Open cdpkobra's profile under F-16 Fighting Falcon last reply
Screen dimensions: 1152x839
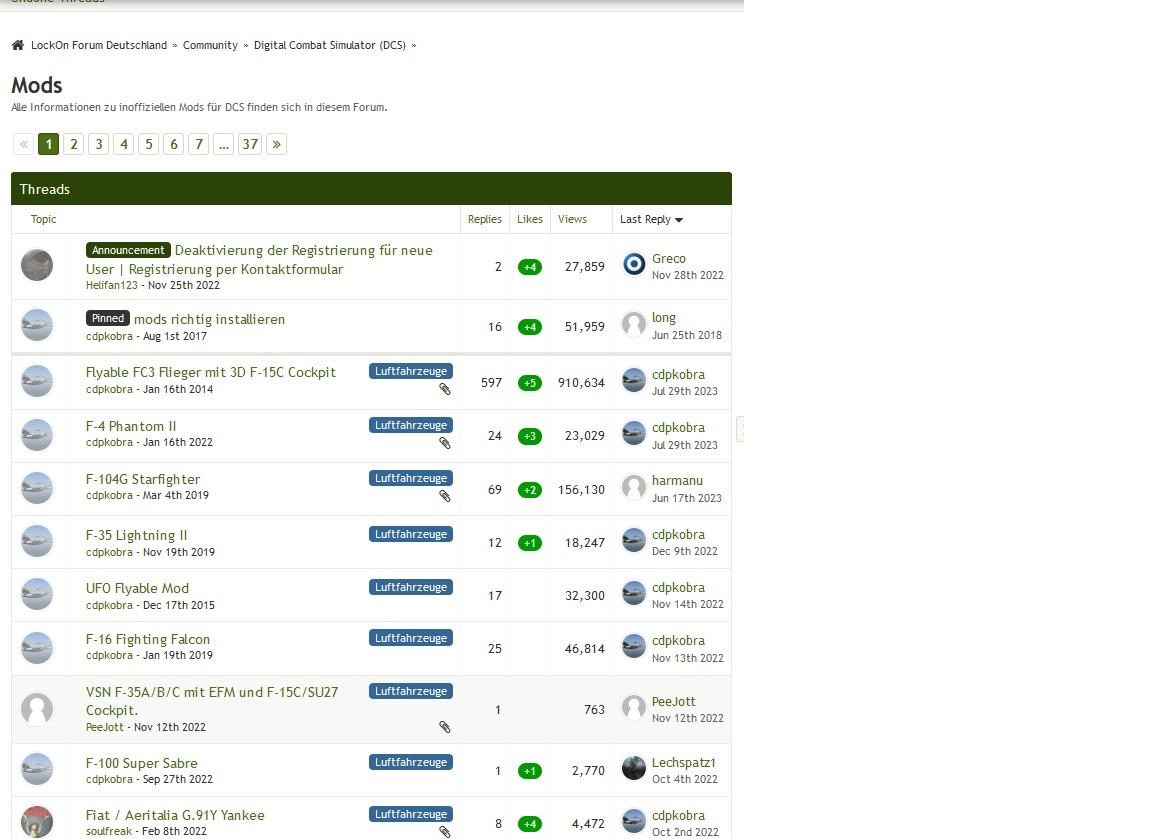[x=678, y=641]
